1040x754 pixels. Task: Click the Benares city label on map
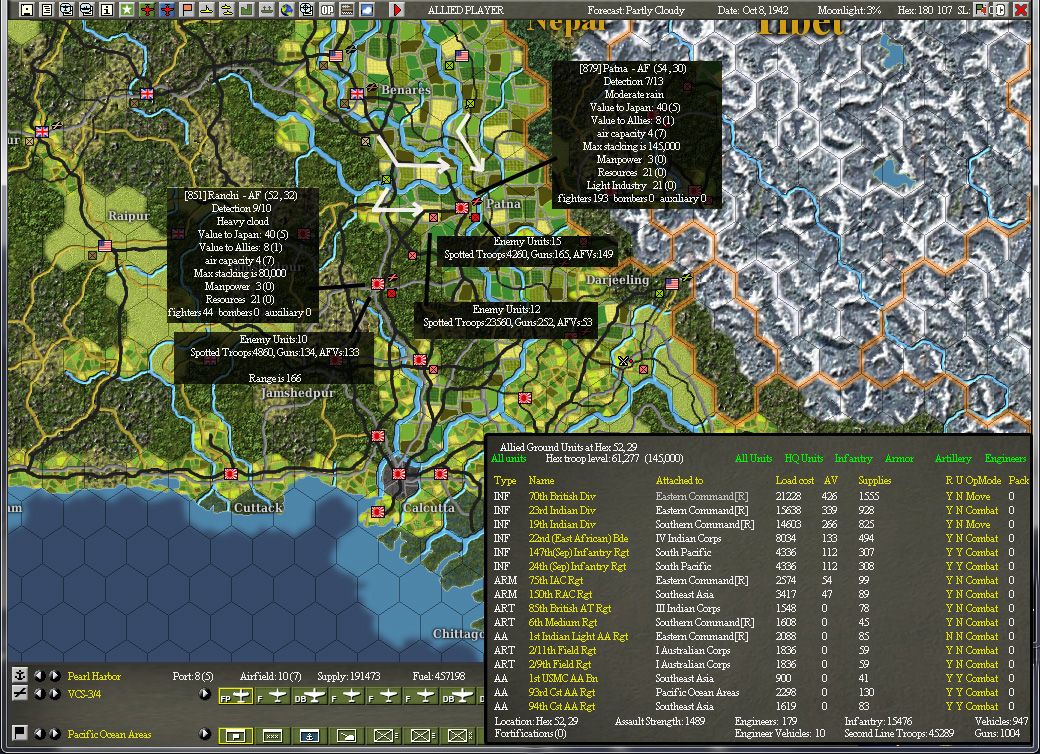click(x=406, y=90)
